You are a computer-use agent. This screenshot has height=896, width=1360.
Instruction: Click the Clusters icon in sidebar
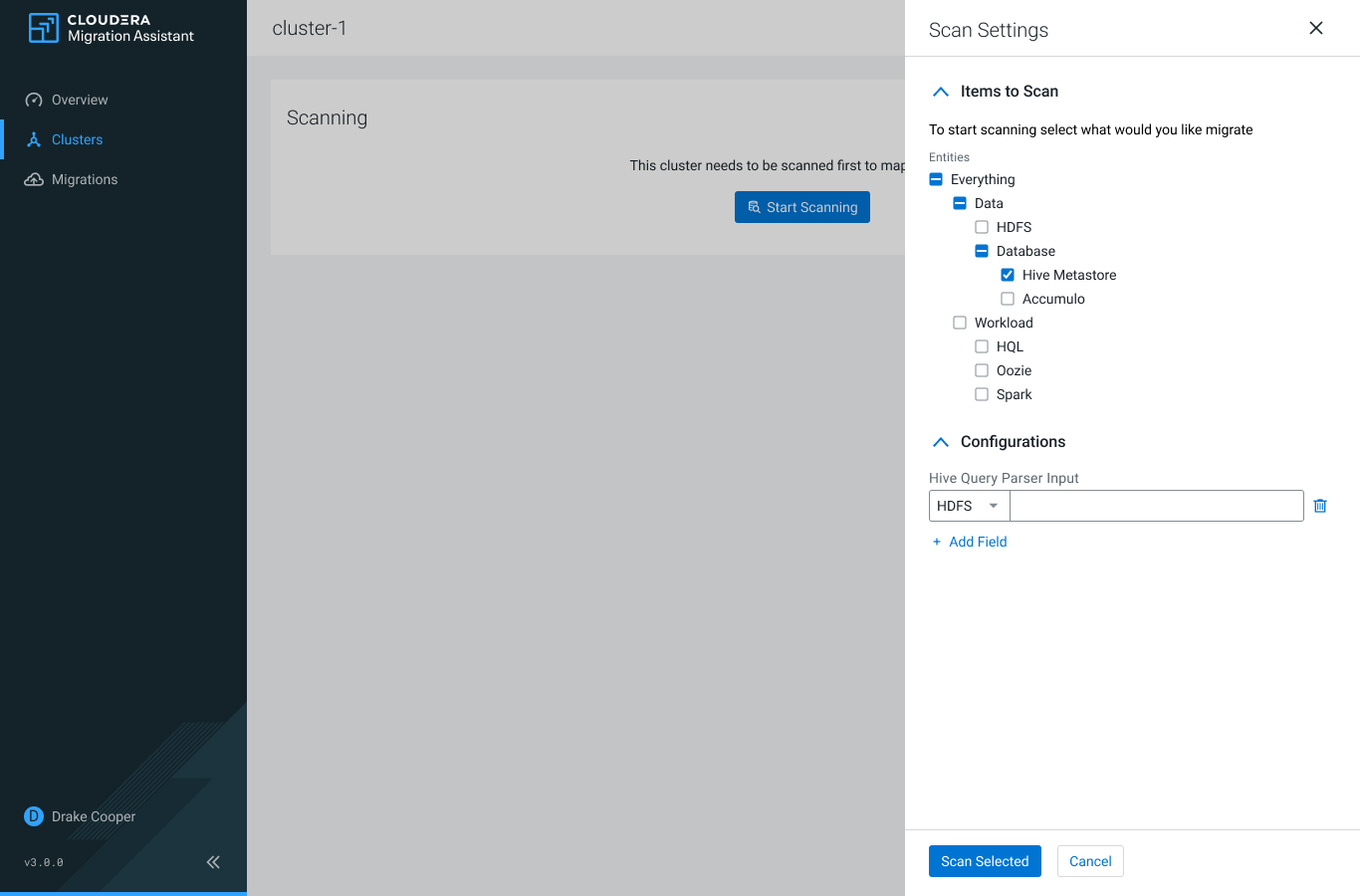tap(34, 139)
